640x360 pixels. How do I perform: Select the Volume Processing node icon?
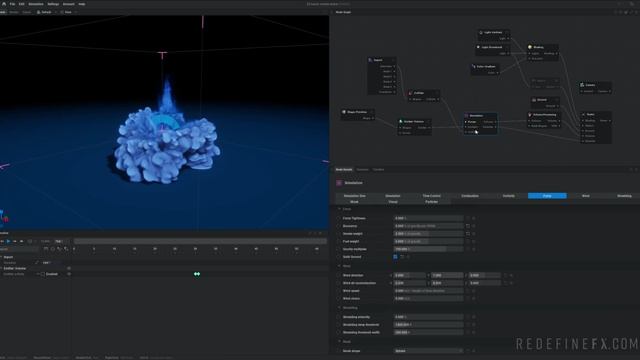coord(530,115)
